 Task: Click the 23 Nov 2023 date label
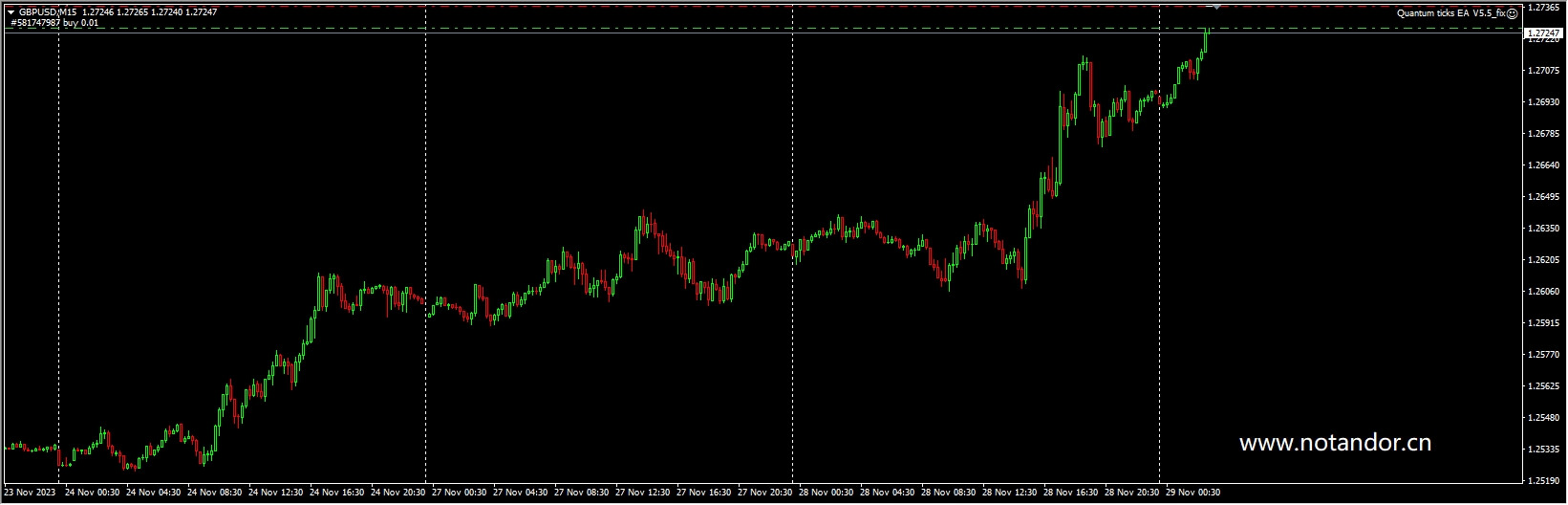click(x=31, y=494)
